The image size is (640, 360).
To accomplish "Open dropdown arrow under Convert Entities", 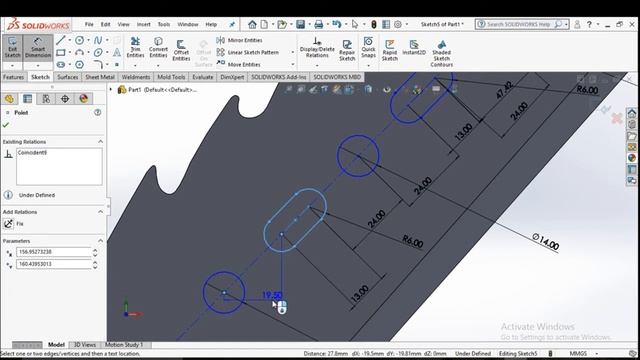I will click(158, 65).
